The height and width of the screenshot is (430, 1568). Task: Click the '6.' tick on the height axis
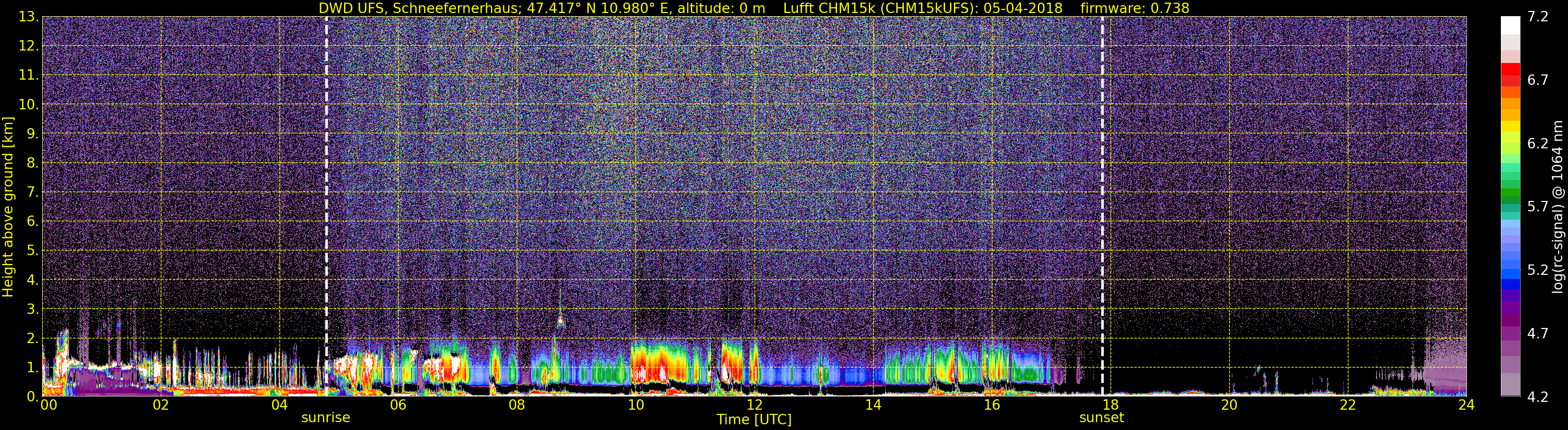coord(32,221)
